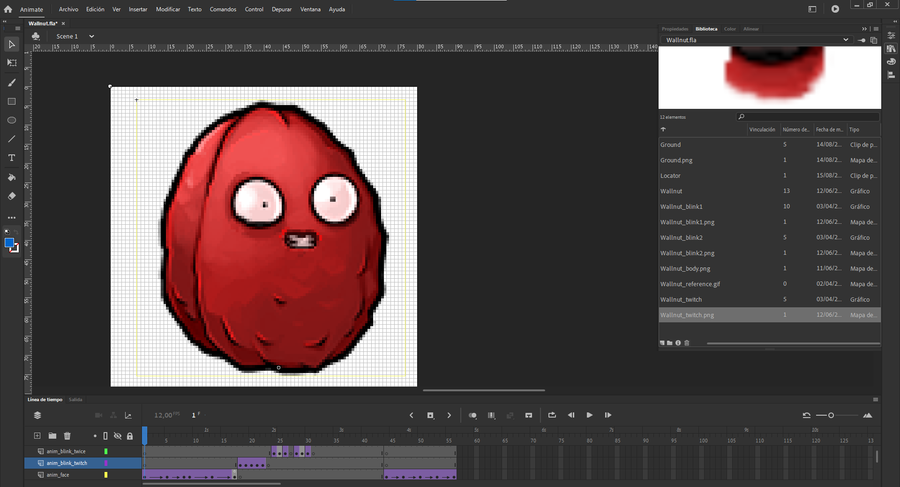Collapse the right icon dock

tap(894, 22)
